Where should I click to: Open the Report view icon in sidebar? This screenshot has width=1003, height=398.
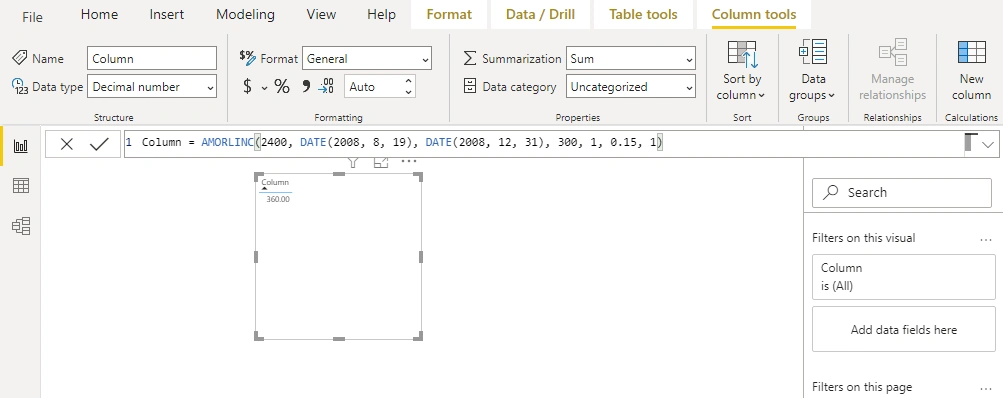tap(21, 147)
